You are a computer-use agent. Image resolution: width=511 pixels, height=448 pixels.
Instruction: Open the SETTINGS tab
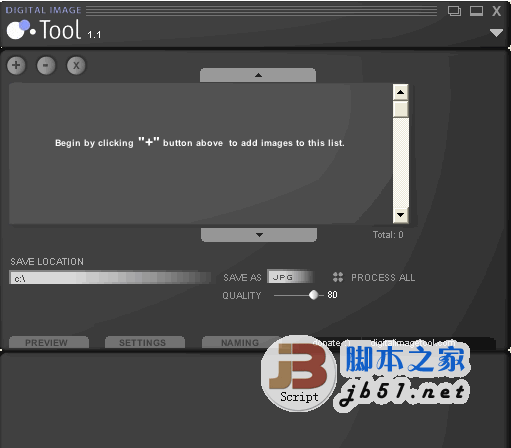click(x=145, y=342)
